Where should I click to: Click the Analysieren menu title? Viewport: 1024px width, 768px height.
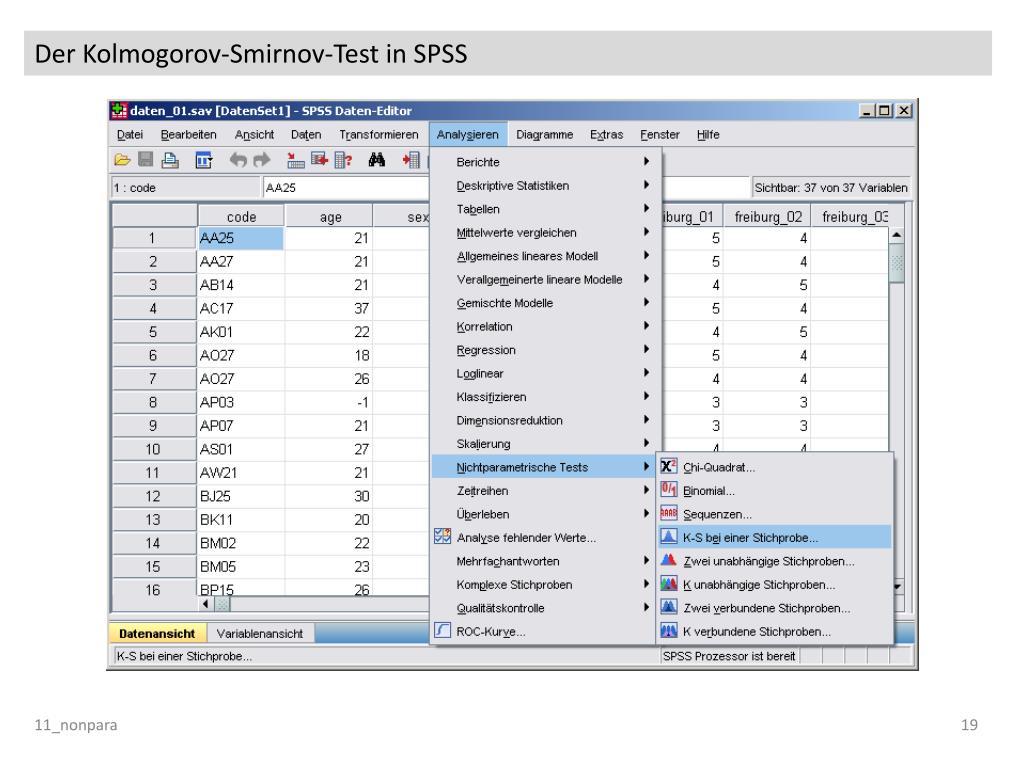pyautogui.click(x=468, y=135)
